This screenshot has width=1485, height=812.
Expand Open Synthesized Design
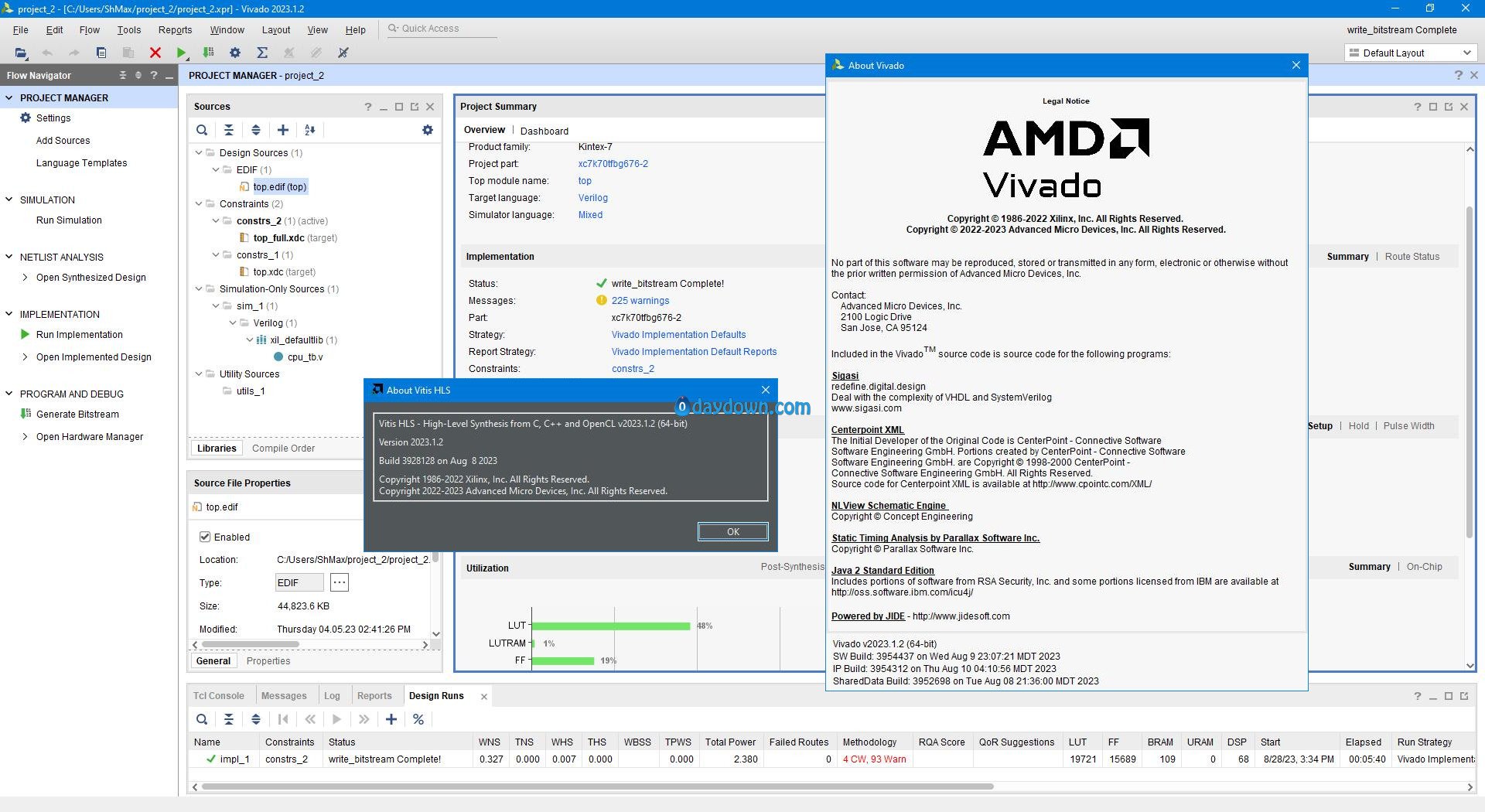pyautogui.click(x=26, y=277)
